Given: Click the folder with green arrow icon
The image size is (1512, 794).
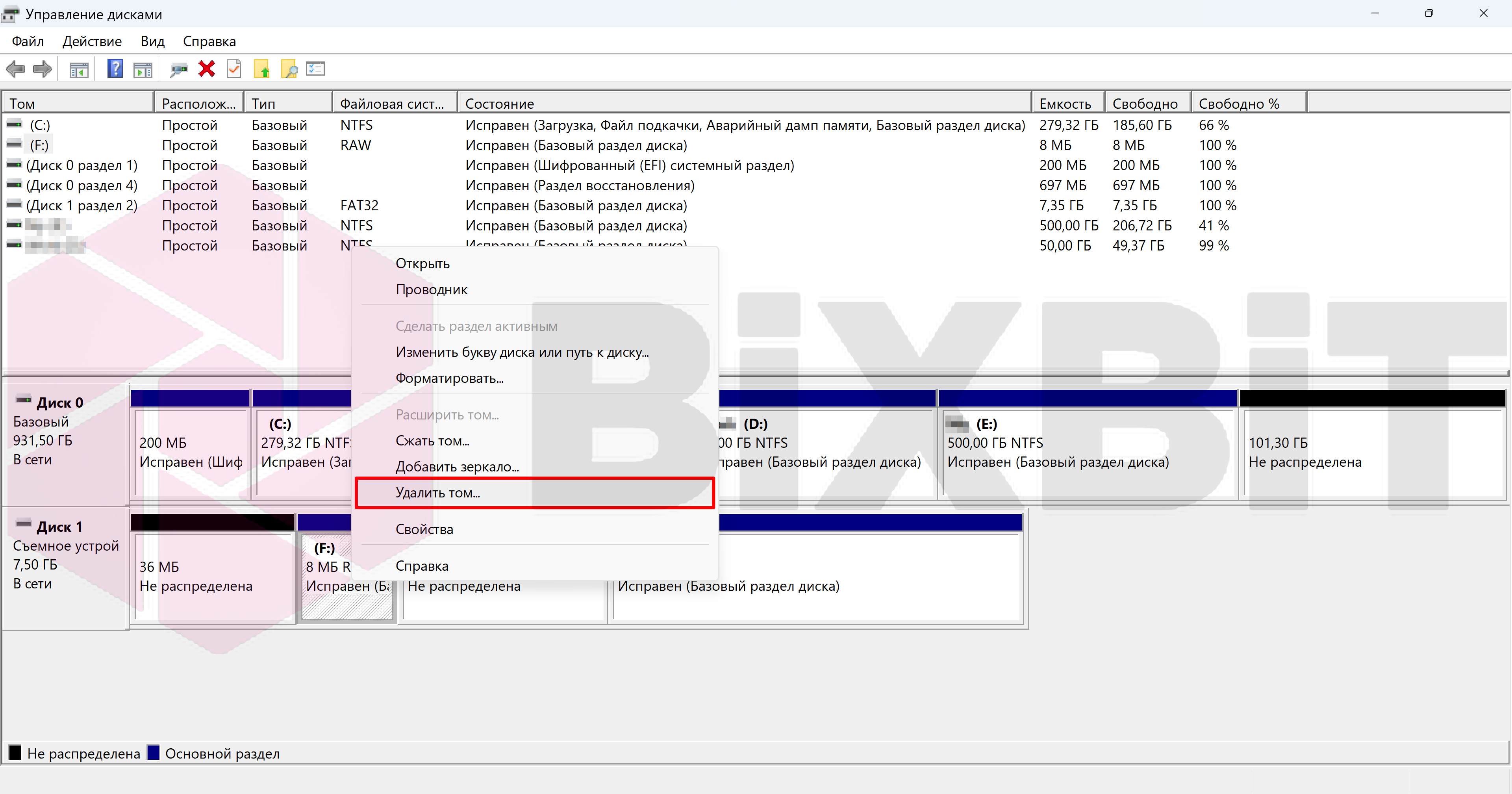Looking at the screenshot, I should [x=262, y=69].
